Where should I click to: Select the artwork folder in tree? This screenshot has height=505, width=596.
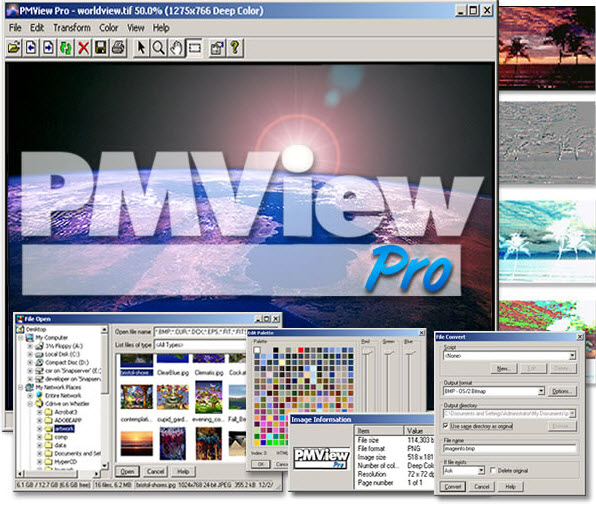click(64, 429)
